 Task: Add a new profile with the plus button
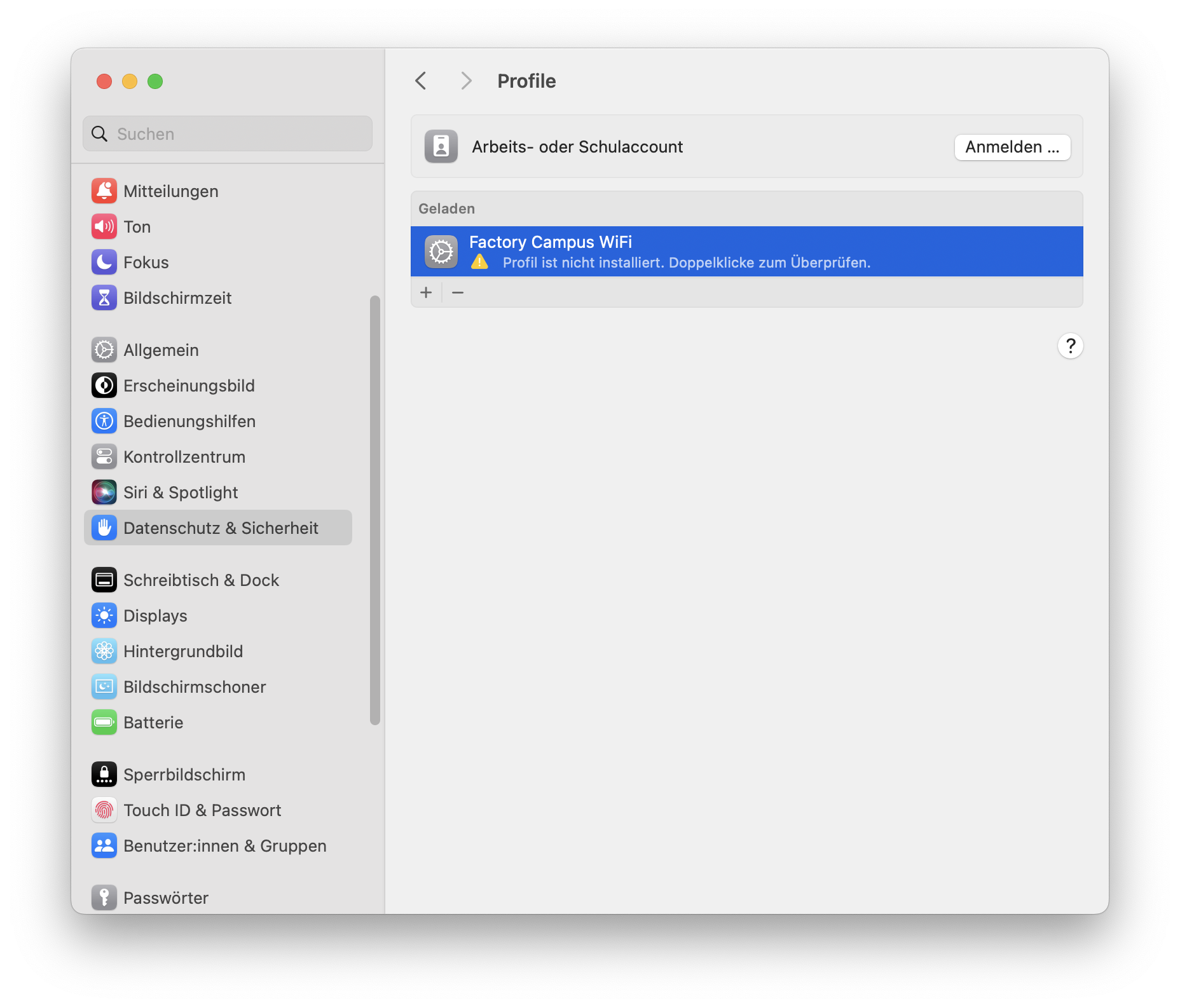(x=425, y=292)
